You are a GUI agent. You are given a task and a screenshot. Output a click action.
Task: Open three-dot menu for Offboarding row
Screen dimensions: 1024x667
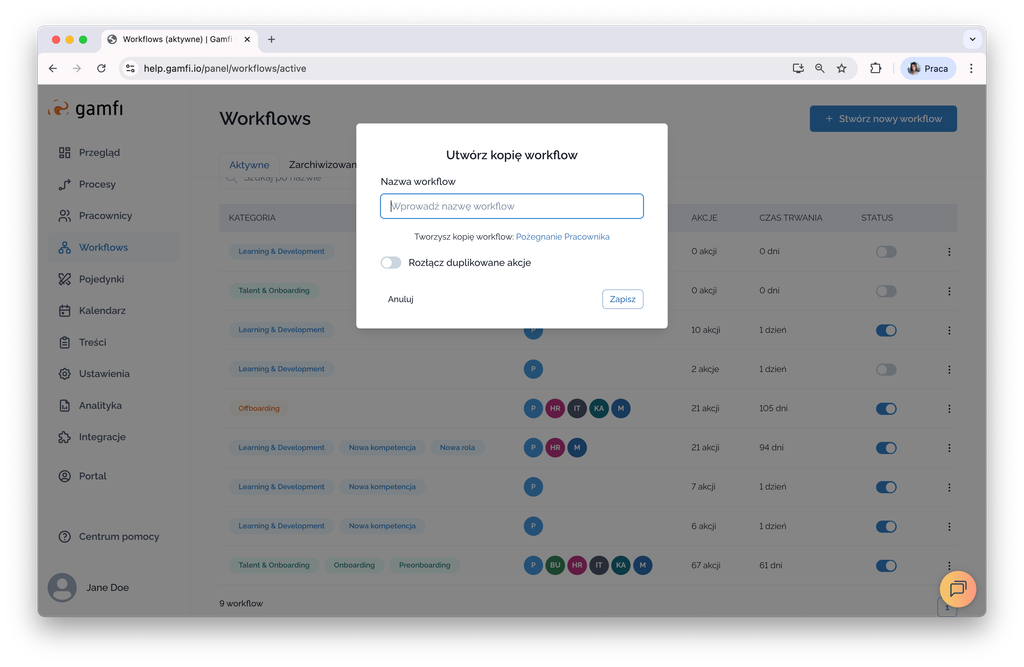(x=949, y=408)
